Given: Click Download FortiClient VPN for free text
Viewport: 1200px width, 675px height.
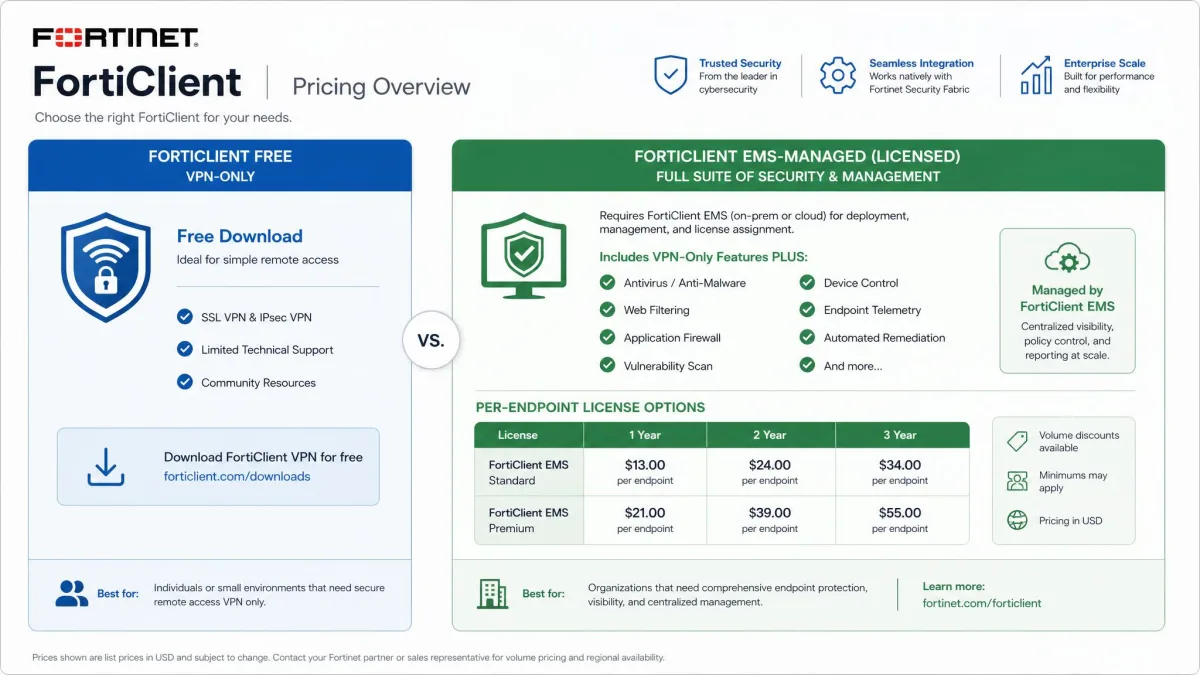Looking at the screenshot, I should point(263,457).
